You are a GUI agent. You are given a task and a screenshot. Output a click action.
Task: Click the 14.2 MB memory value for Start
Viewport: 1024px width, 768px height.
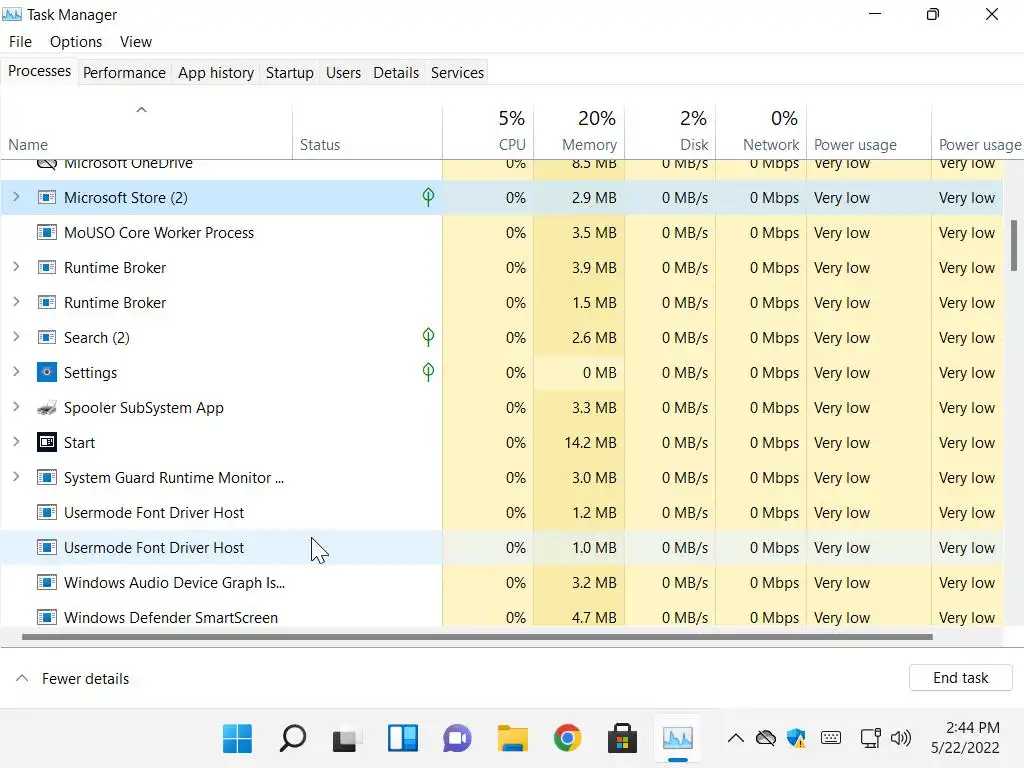pos(590,443)
